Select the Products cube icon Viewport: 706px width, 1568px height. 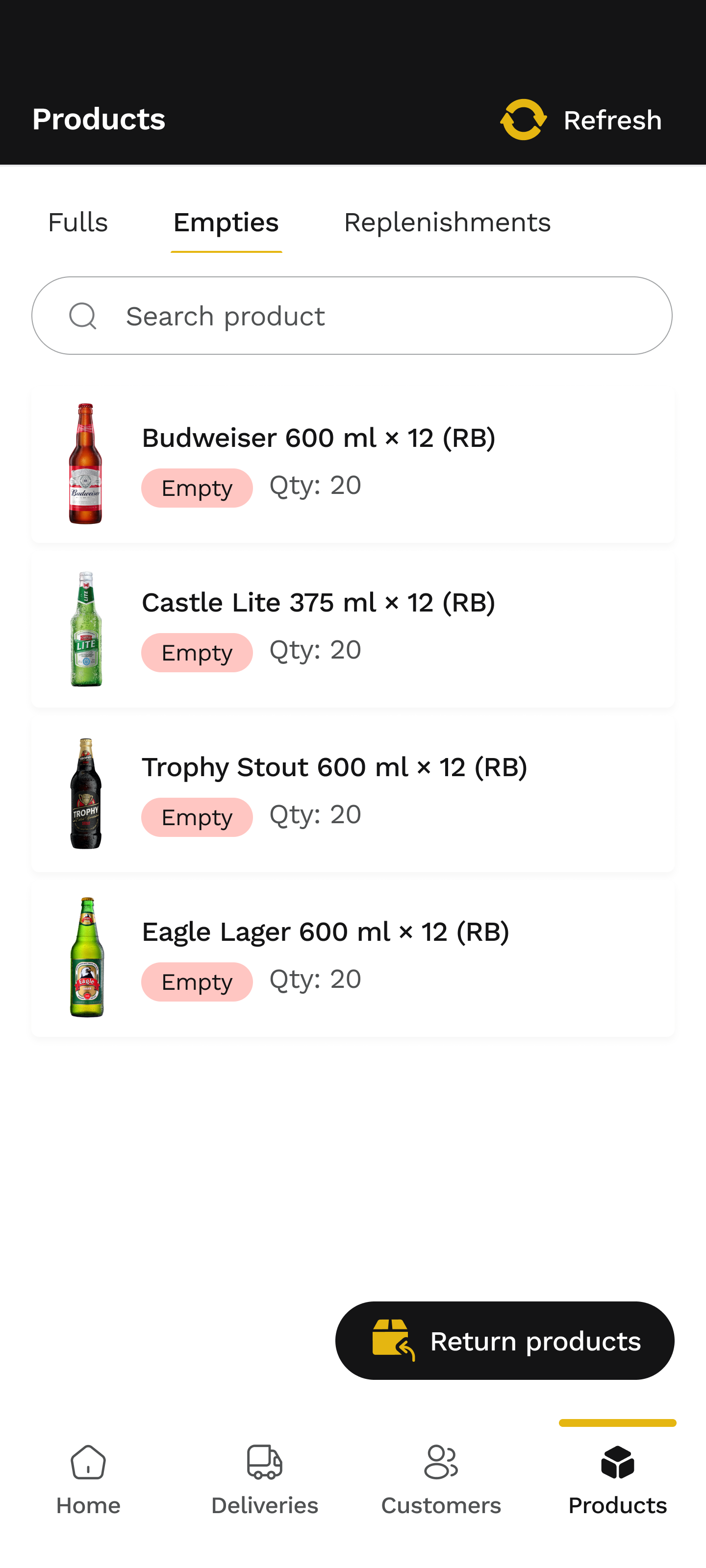pos(617,1462)
